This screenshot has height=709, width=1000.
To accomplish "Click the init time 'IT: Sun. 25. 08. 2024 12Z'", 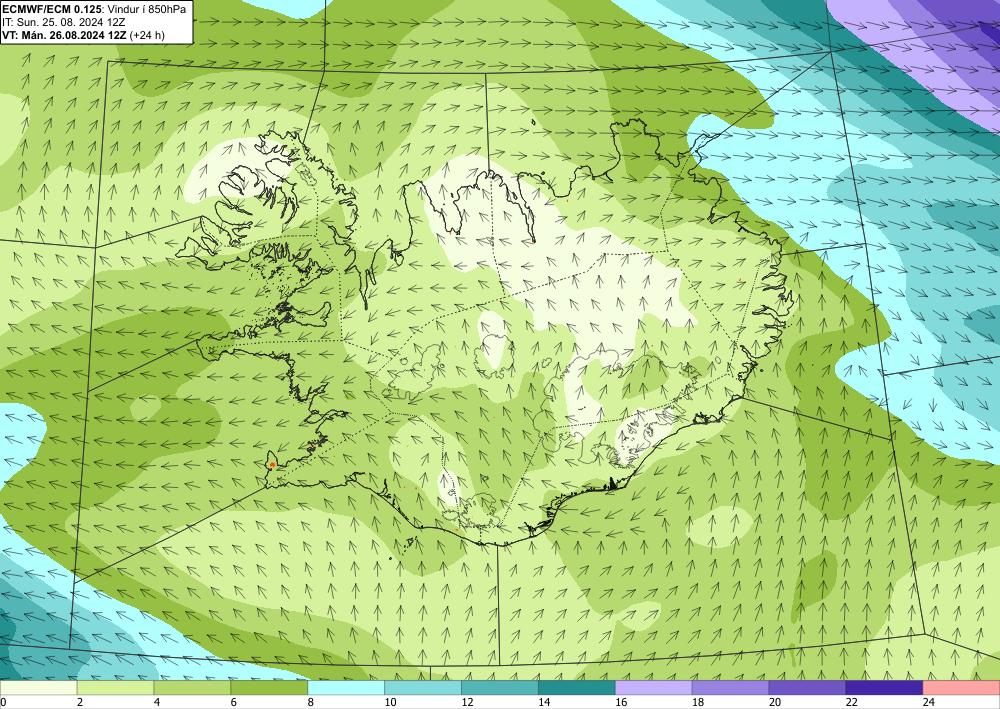I will pos(63,22).
